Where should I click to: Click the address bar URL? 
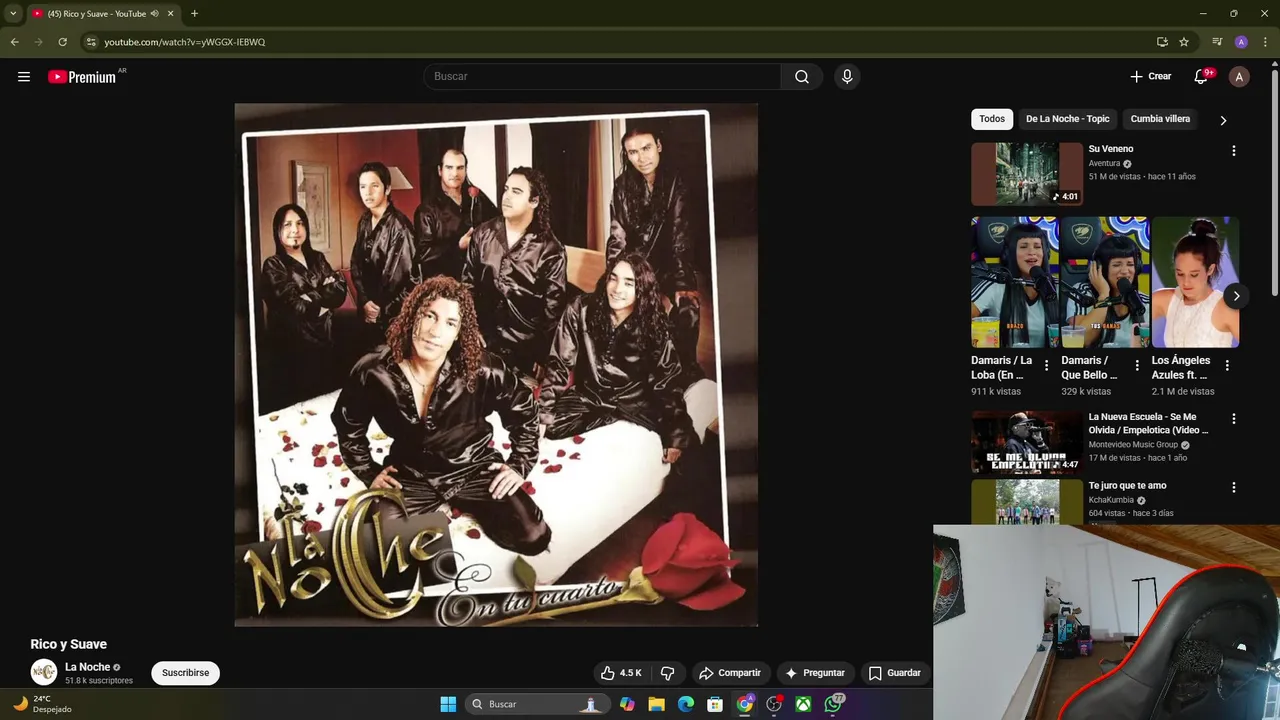coord(185,42)
